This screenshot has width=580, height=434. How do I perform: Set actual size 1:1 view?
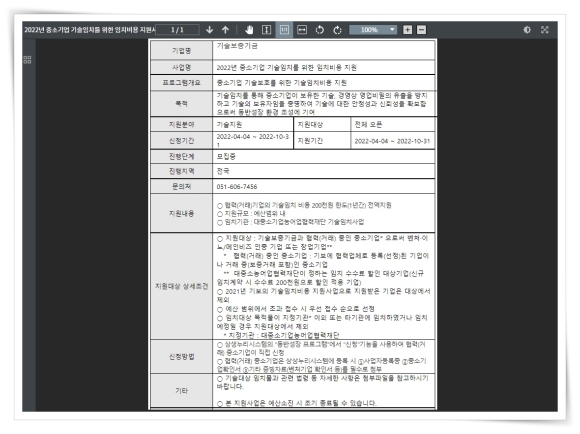tap(284, 30)
